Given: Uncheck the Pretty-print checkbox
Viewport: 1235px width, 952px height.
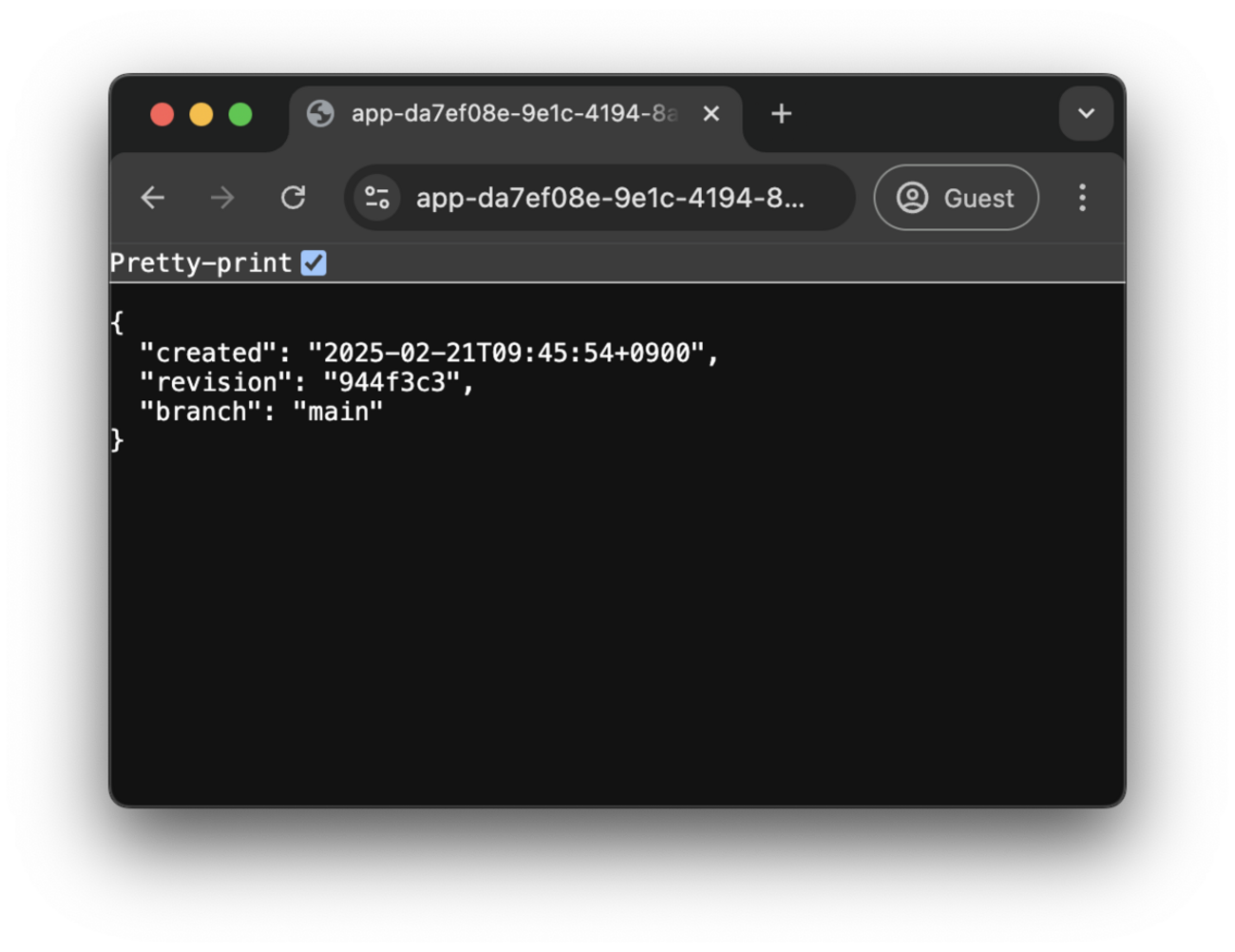Looking at the screenshot, I should click(313, 263).
